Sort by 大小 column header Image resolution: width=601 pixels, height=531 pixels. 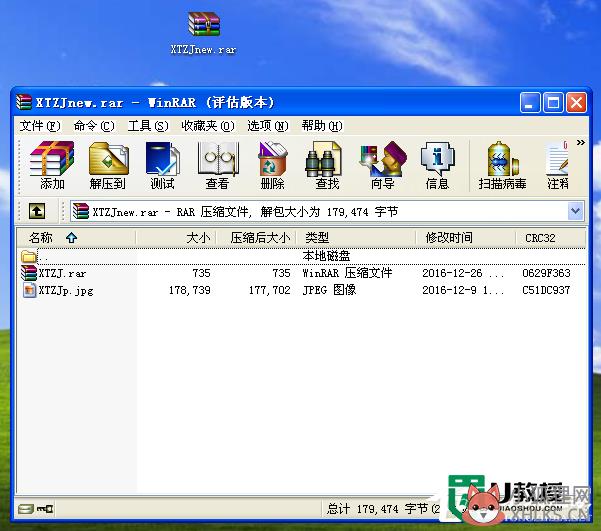176,238
